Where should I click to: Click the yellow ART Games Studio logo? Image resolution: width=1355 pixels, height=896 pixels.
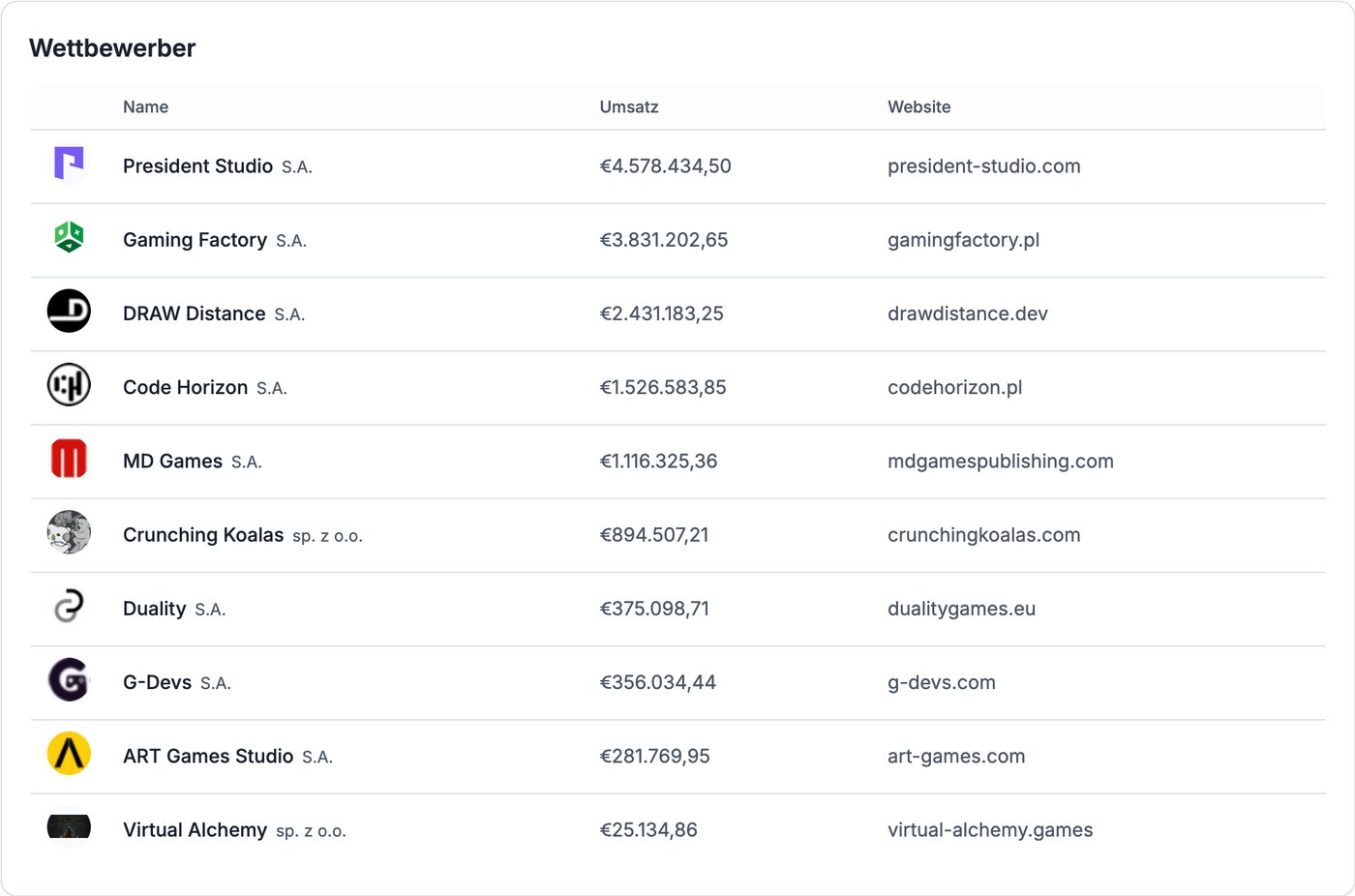(x=69, y=754)
